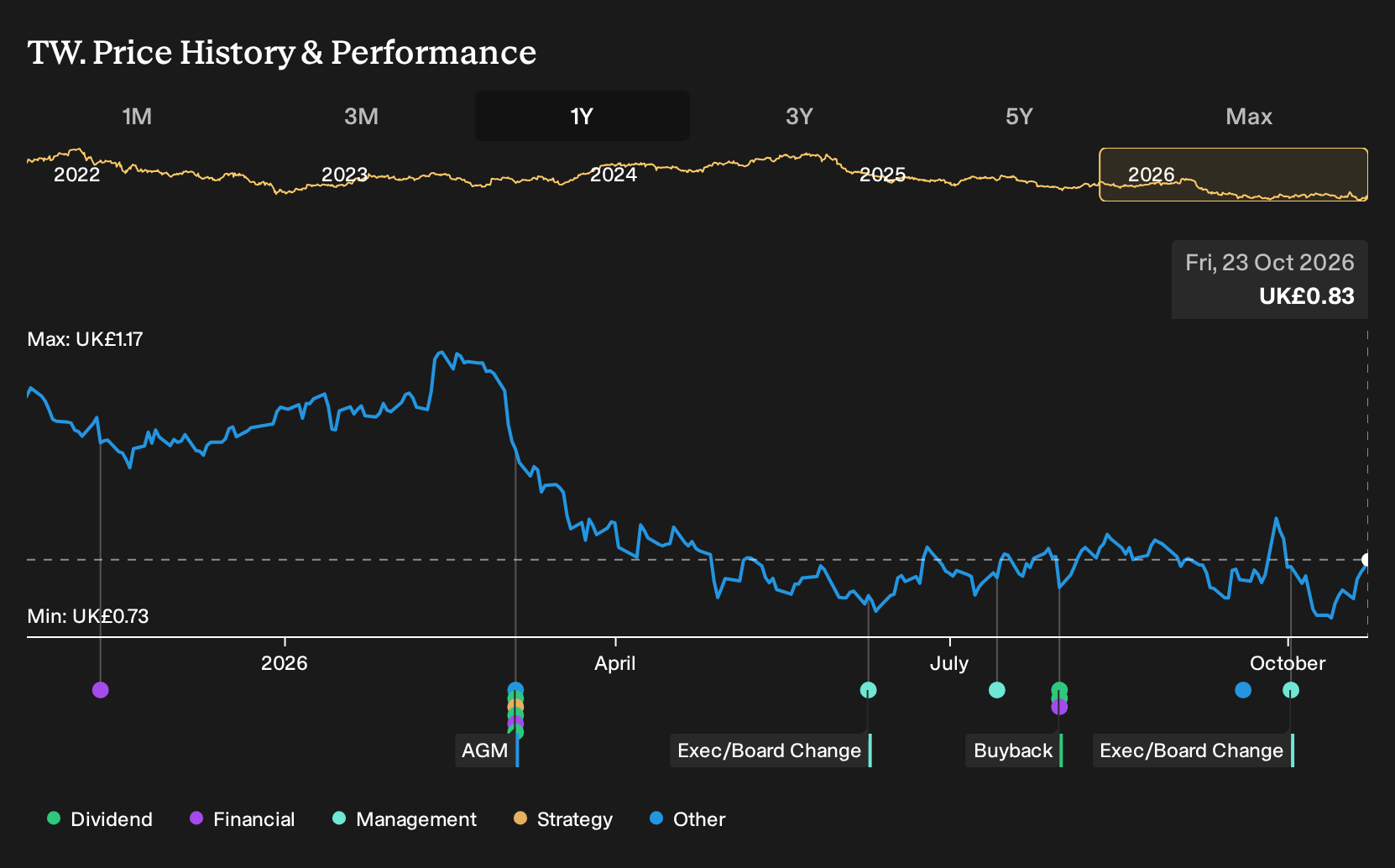Switch to the 1M time range
The height and width of the screenshot is (868, 1395).
pyautogui.click(x=138, y=116)
